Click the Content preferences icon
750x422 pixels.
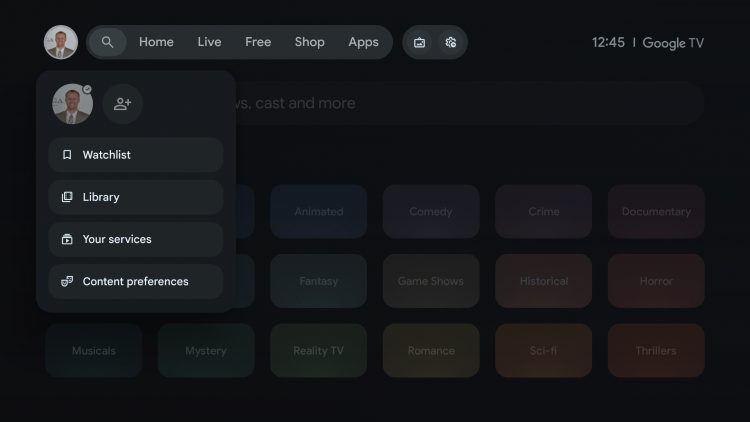click(67, 281)
